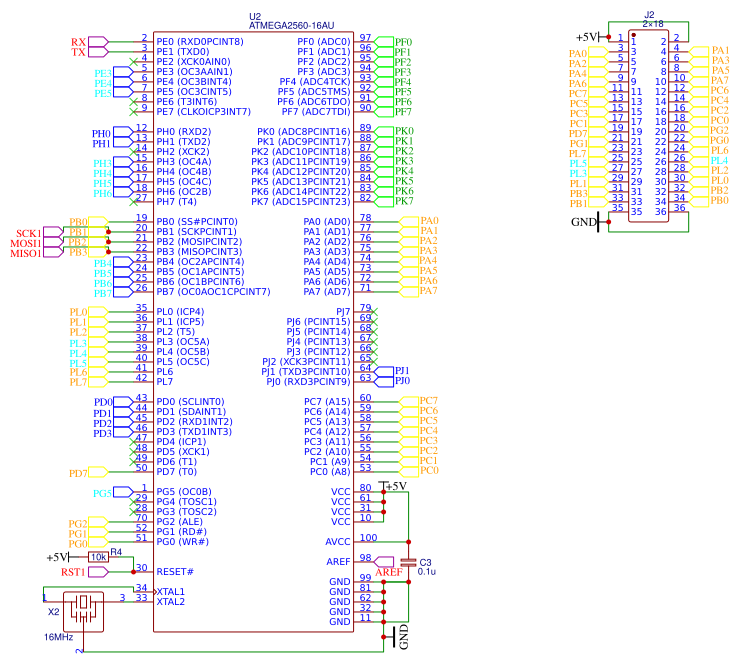The image size is (740, 666).
Task: Select the PJ1 net port flag
Action: 384,371
